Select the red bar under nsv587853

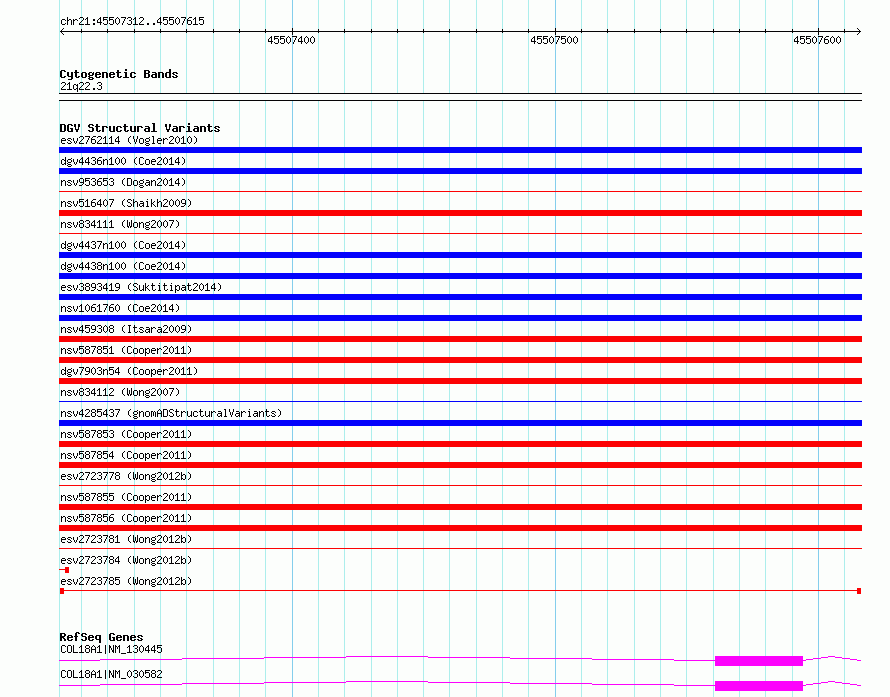pyautogui.click(x=460, y=444)
